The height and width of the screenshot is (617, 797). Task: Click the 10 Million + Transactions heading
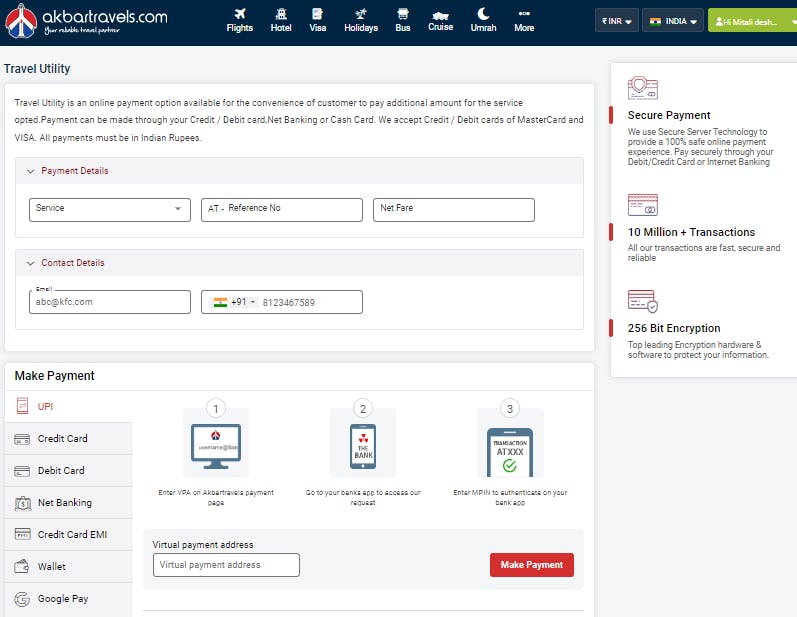click(691, 232)
